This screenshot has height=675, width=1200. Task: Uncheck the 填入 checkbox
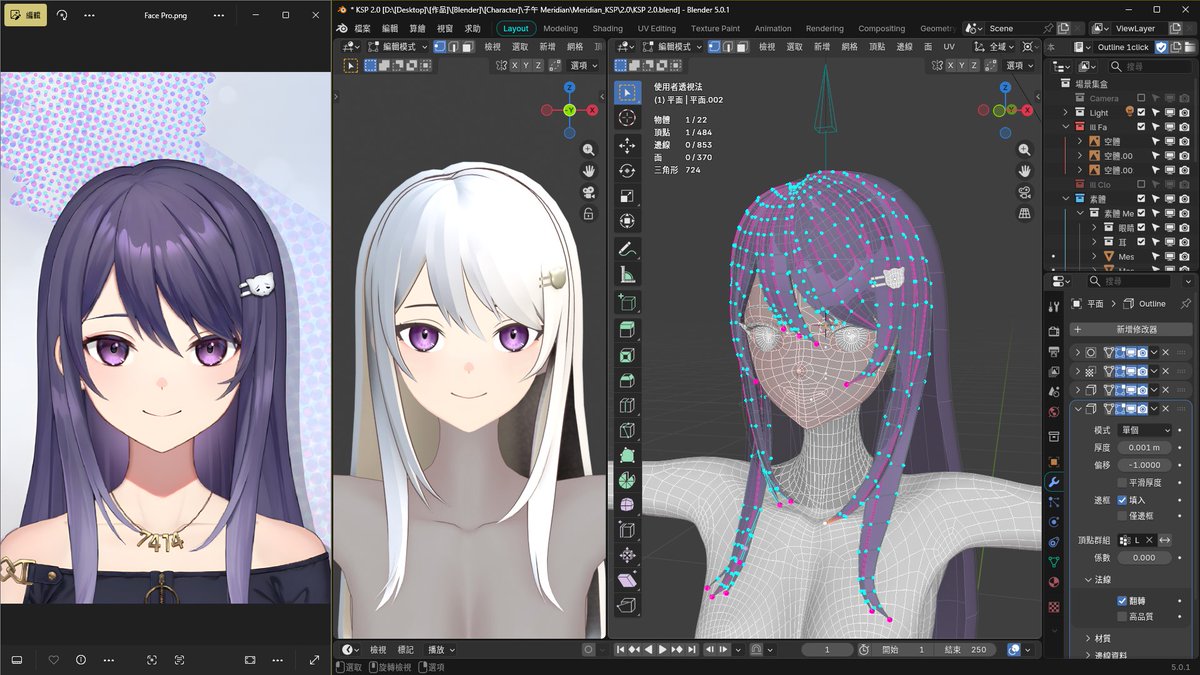tap(1122, 500)
